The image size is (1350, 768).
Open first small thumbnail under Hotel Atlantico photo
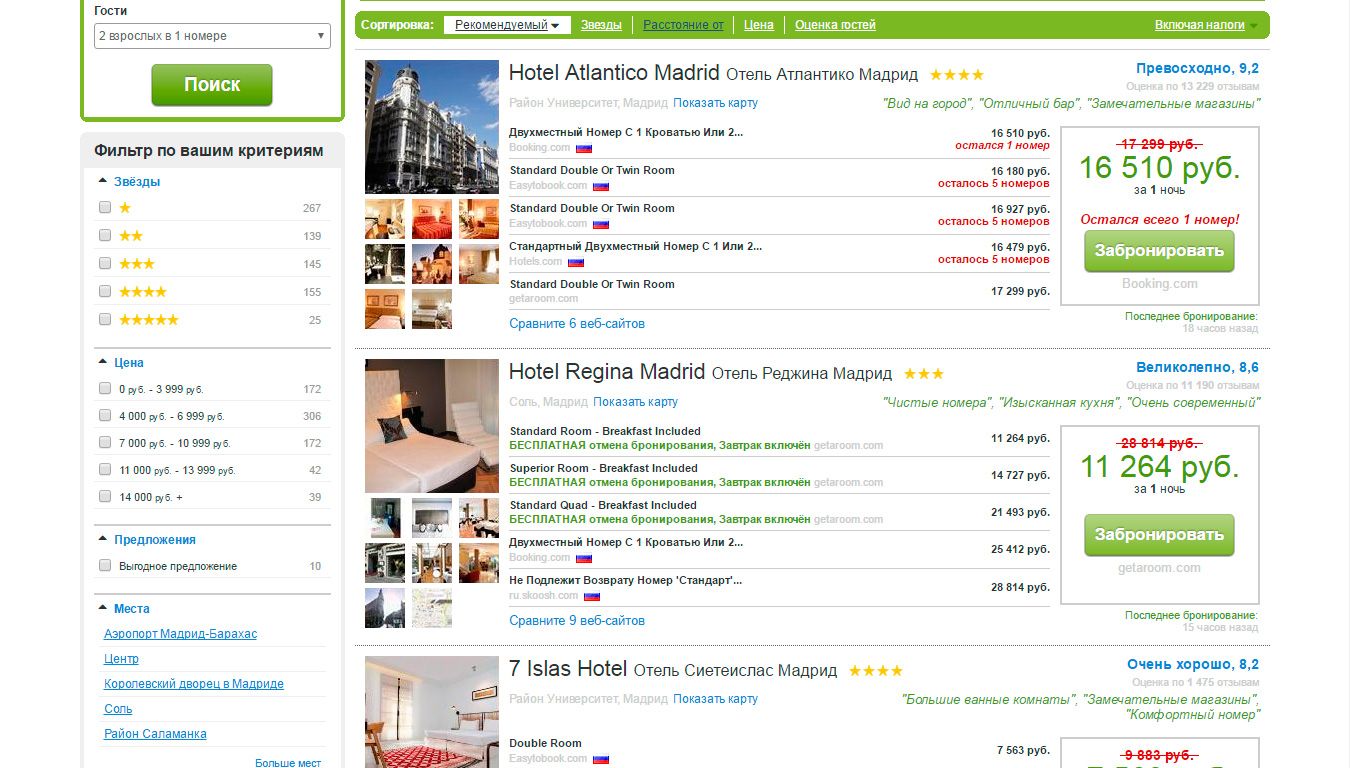tap(385, 219)
